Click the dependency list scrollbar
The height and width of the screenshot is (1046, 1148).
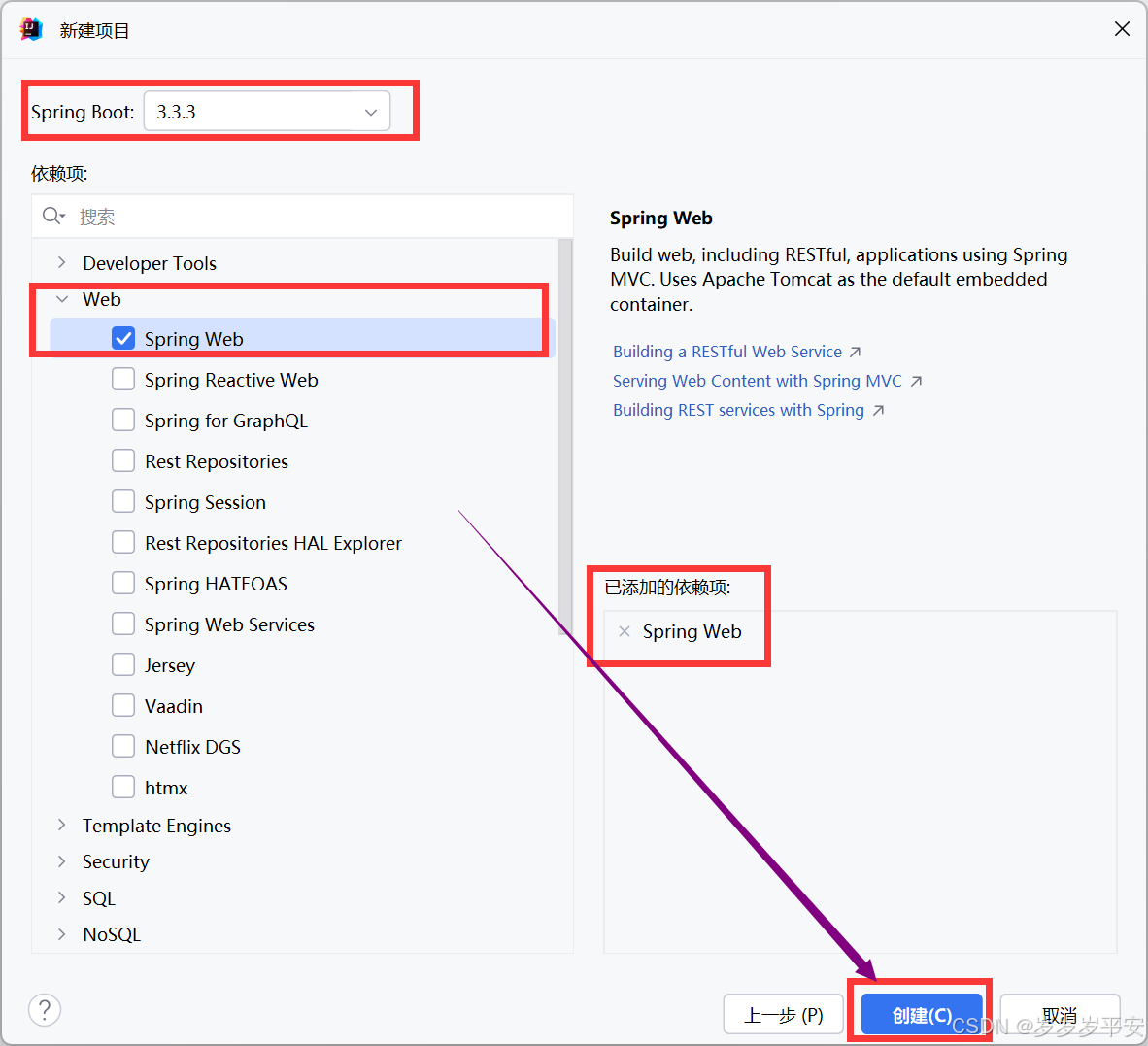(x=565, y=437)
